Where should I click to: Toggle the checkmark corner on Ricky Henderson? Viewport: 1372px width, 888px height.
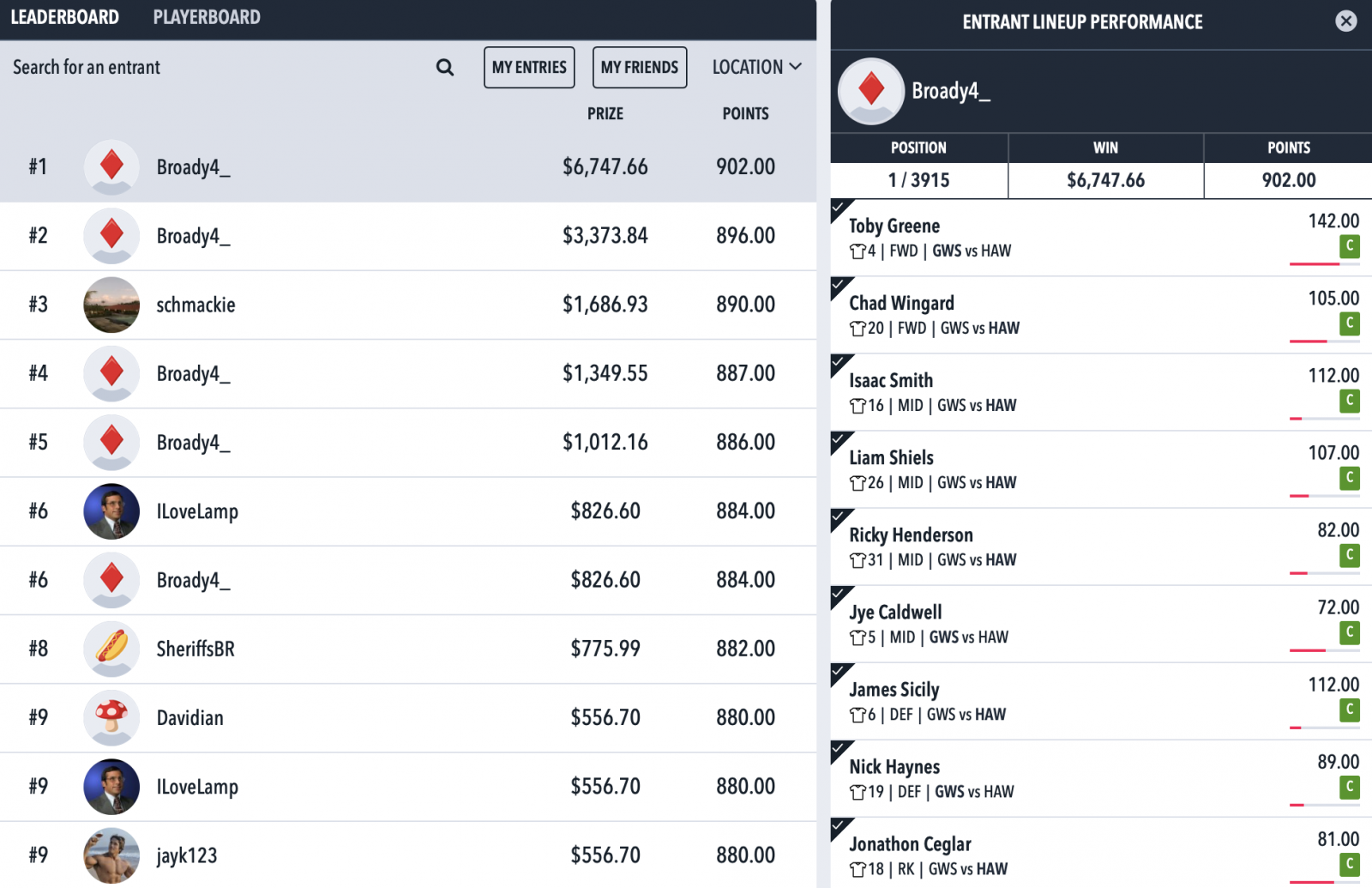(839, 516)
